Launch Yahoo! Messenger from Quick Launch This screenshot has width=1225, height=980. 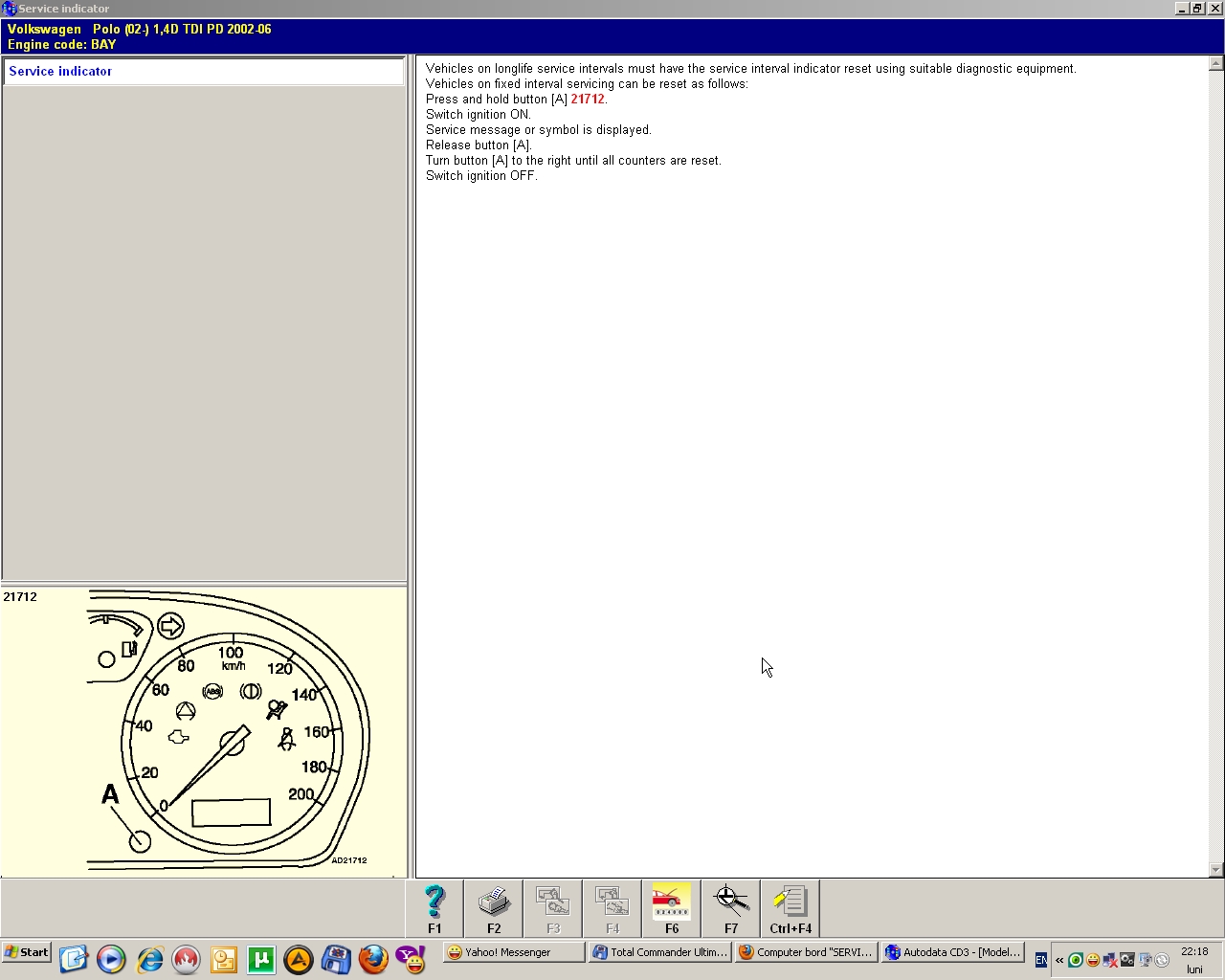(411, 959)
